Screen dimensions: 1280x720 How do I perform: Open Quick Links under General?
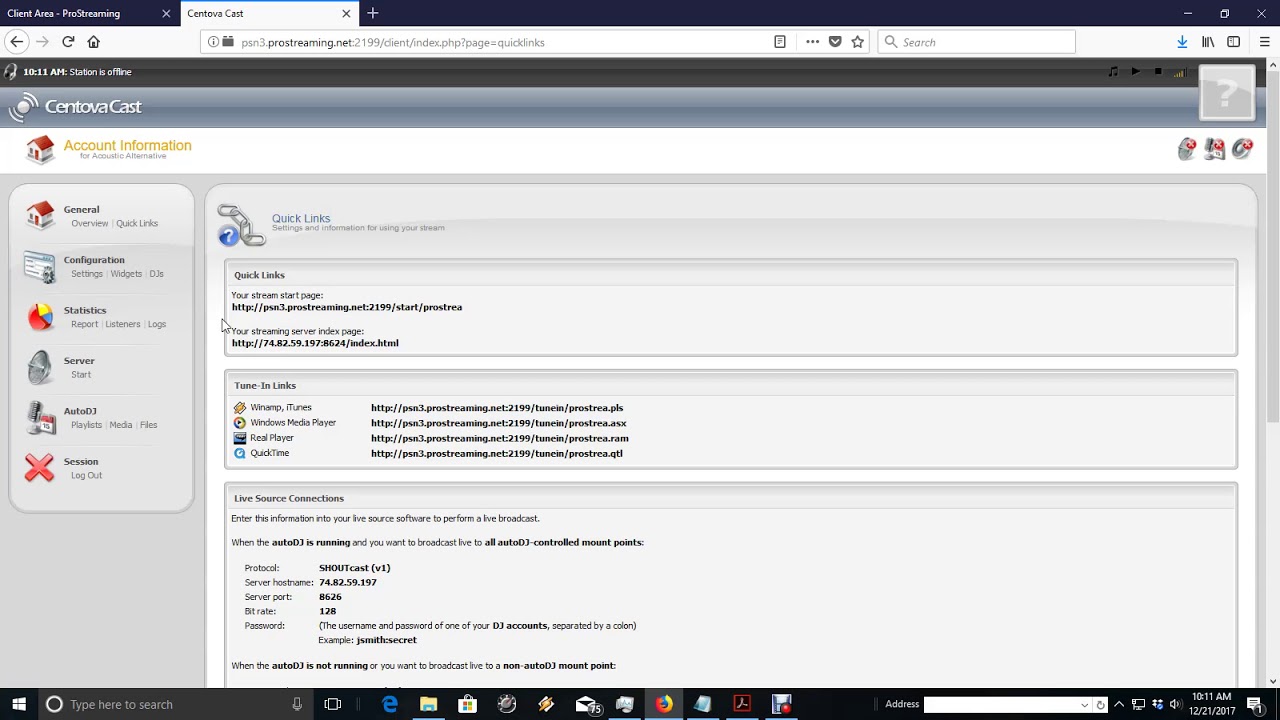137,224
